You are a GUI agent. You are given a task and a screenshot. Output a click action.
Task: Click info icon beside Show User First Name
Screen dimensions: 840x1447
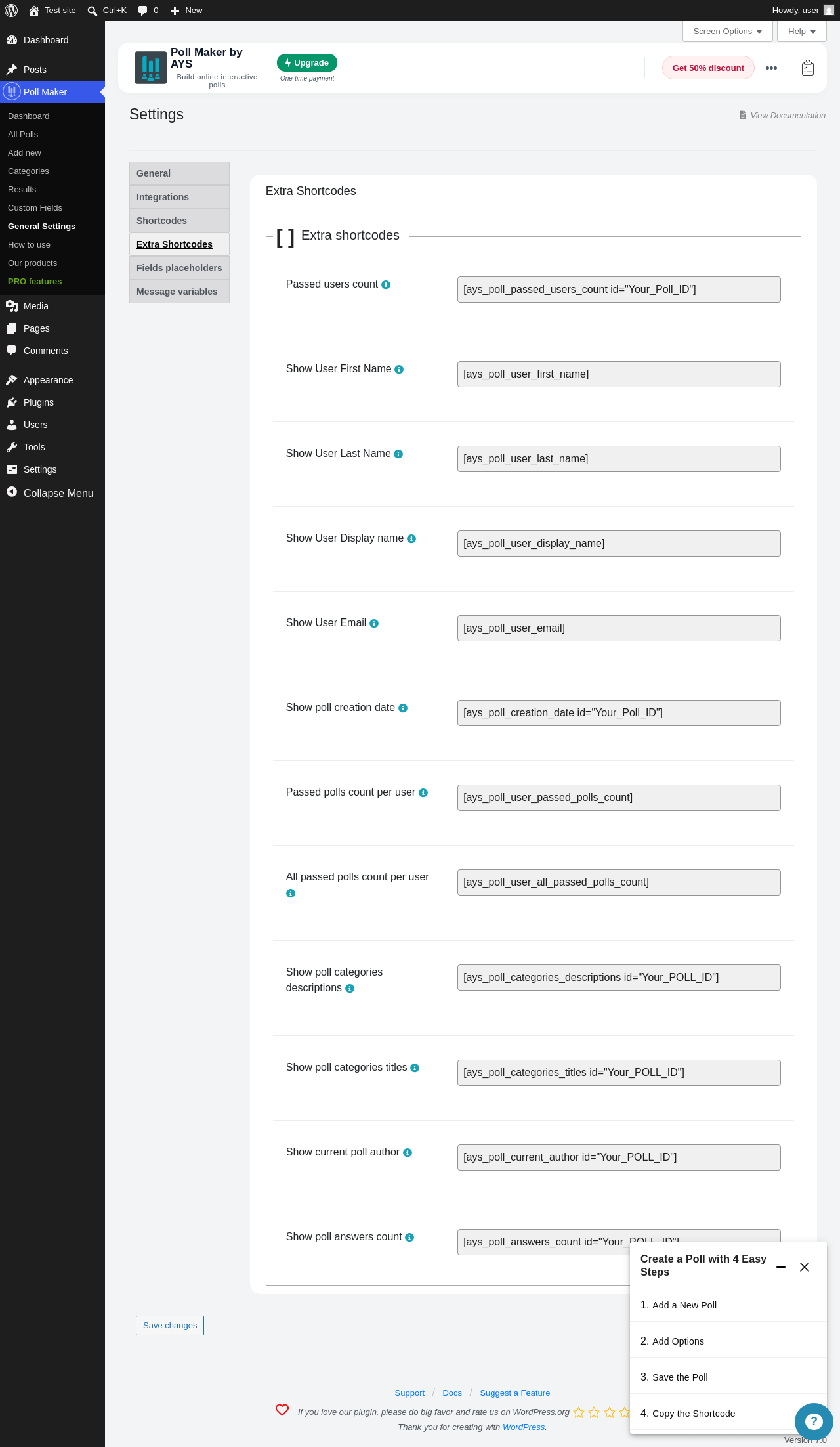399,370
